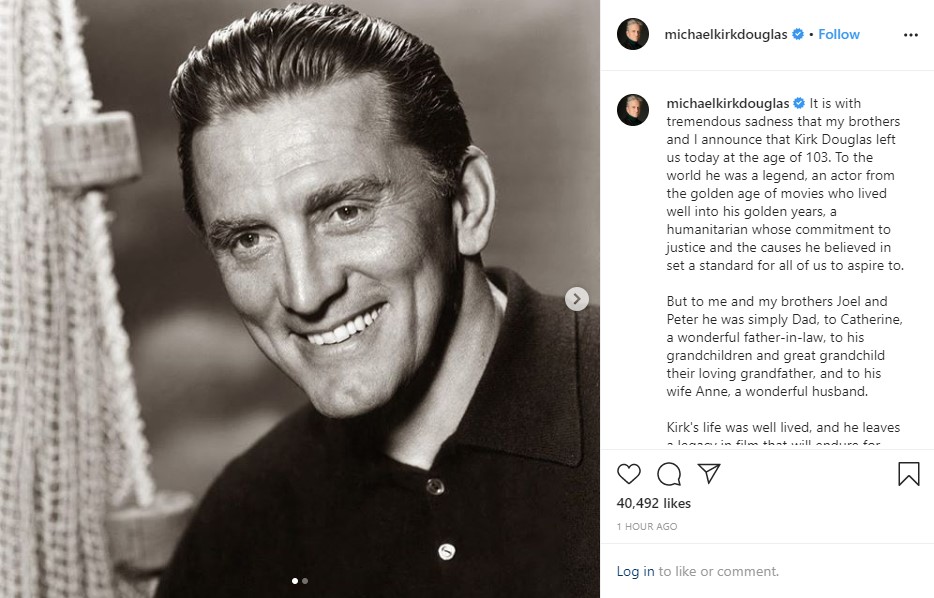Open header profile picture avatar

pos(633,34)
